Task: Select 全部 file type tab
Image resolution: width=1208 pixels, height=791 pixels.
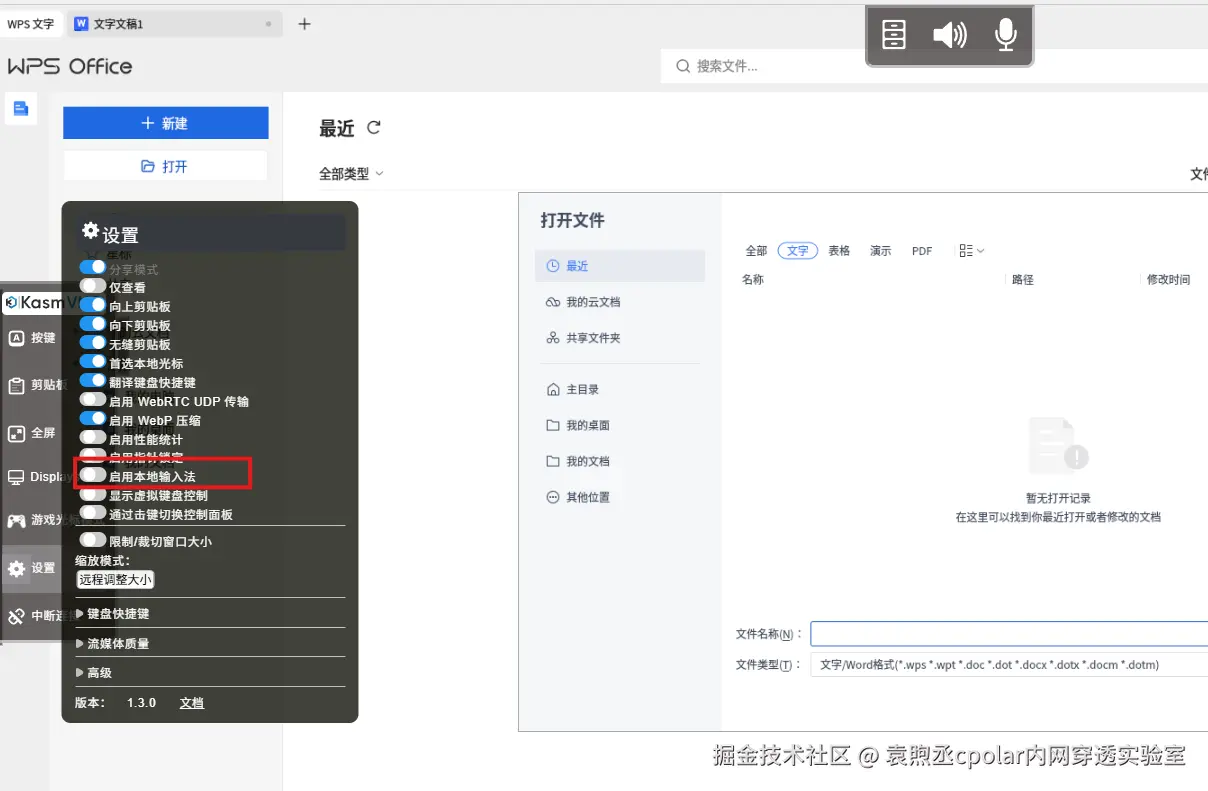Action: click(x=756, y=251)
